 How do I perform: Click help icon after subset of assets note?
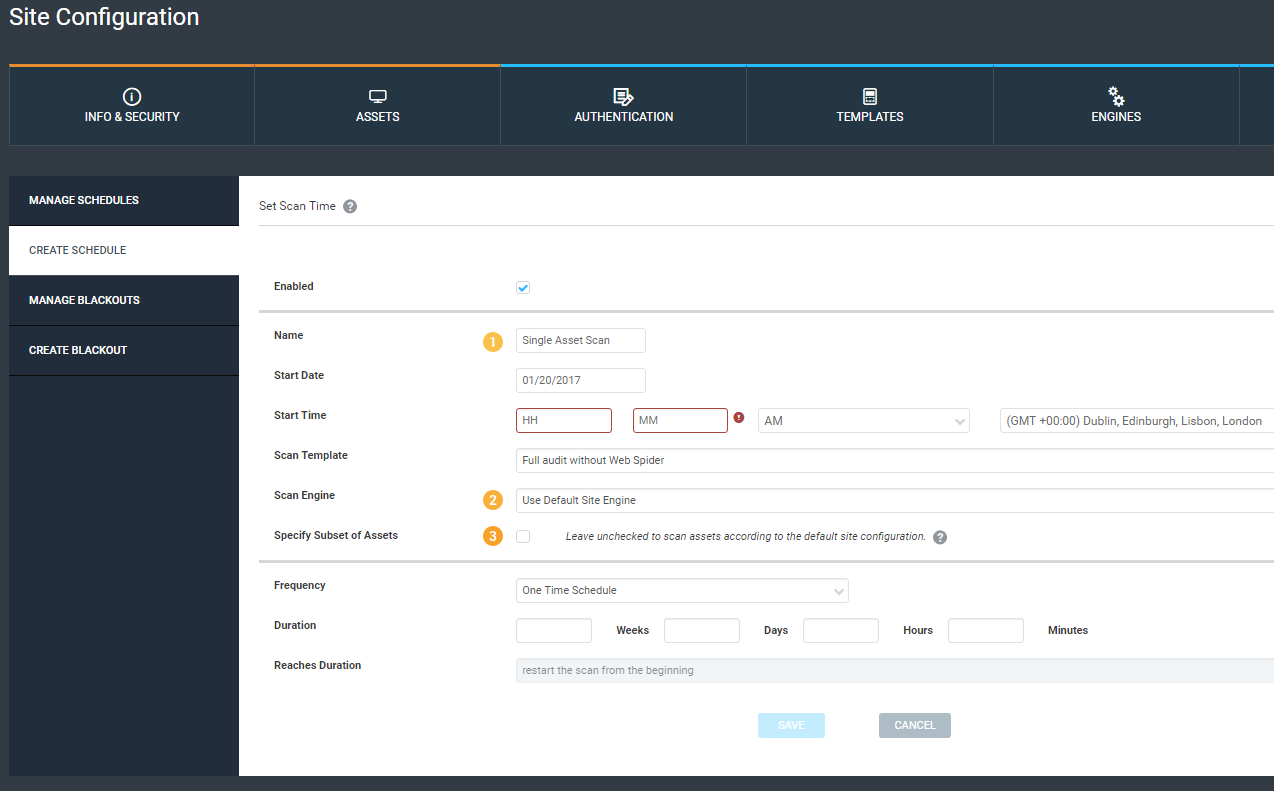(x=940, y=537)
